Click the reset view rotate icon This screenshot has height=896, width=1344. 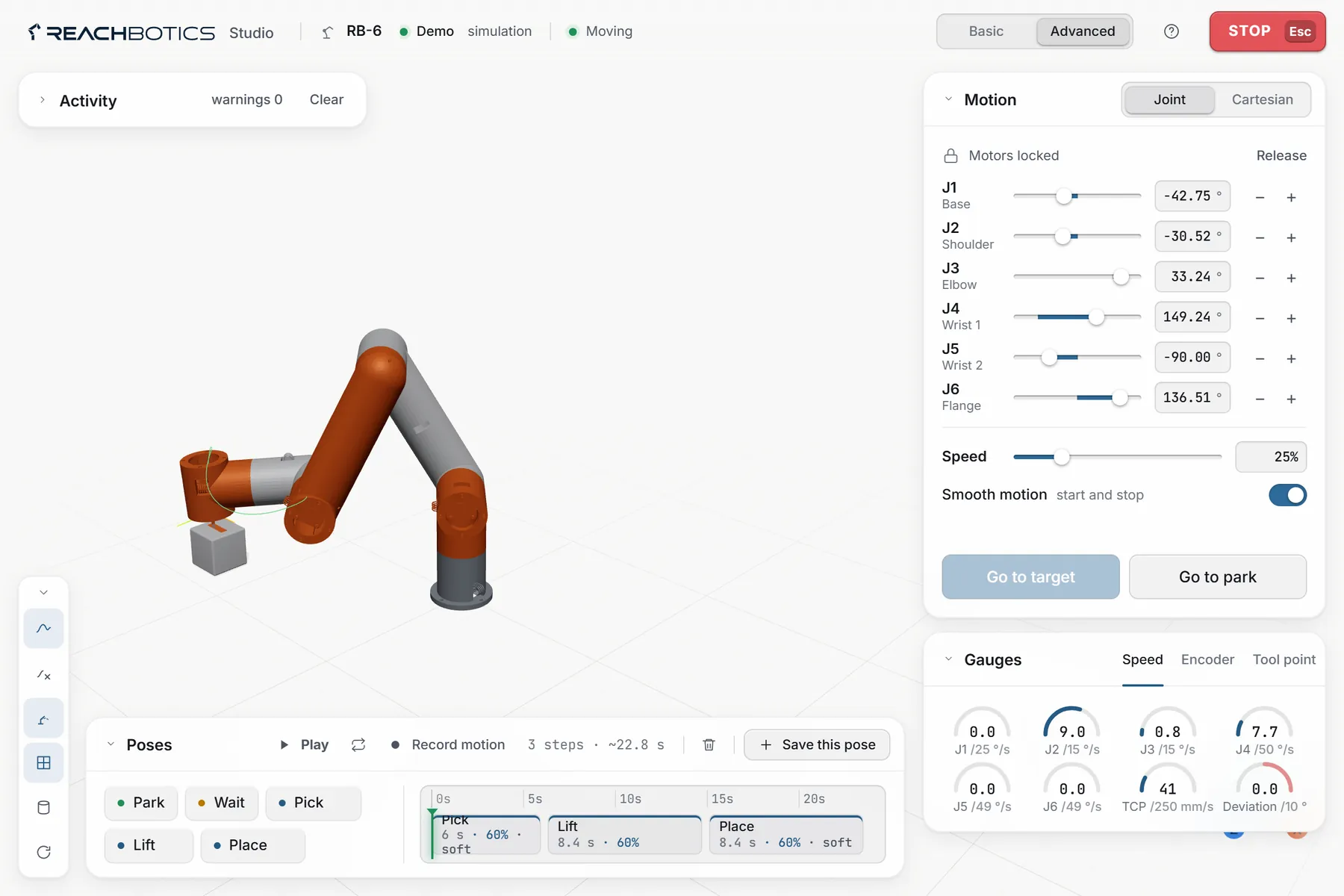pyautogui.click(x=43, y=852)
